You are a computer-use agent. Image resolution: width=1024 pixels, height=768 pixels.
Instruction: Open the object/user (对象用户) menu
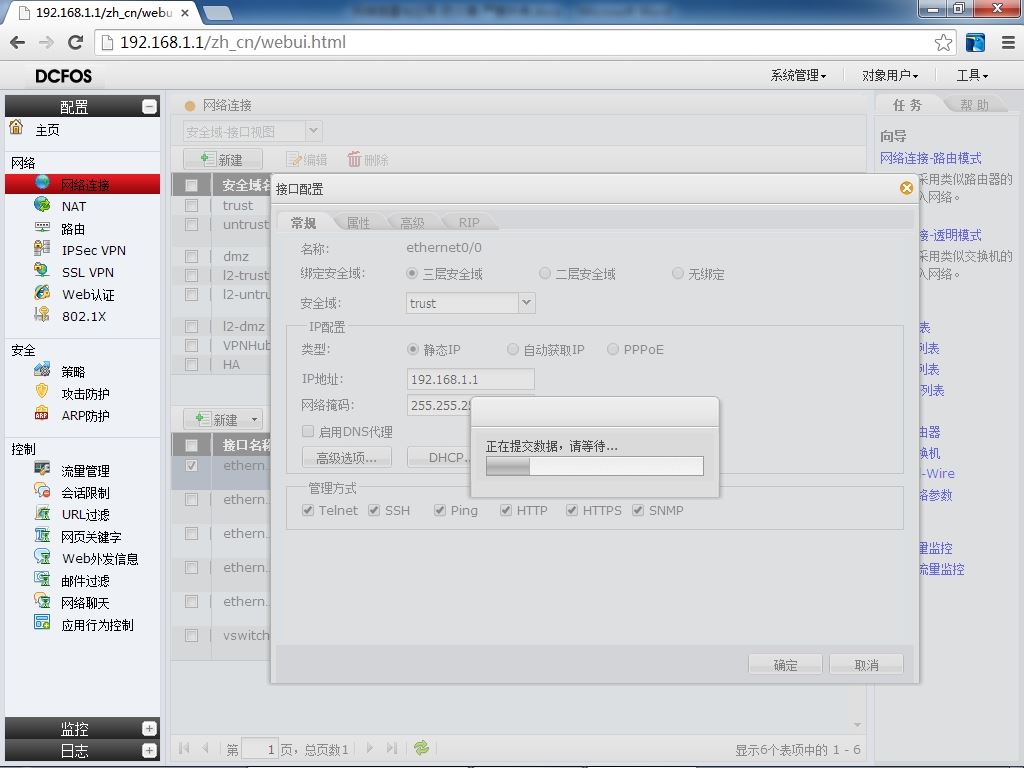[x=889, y=76]
